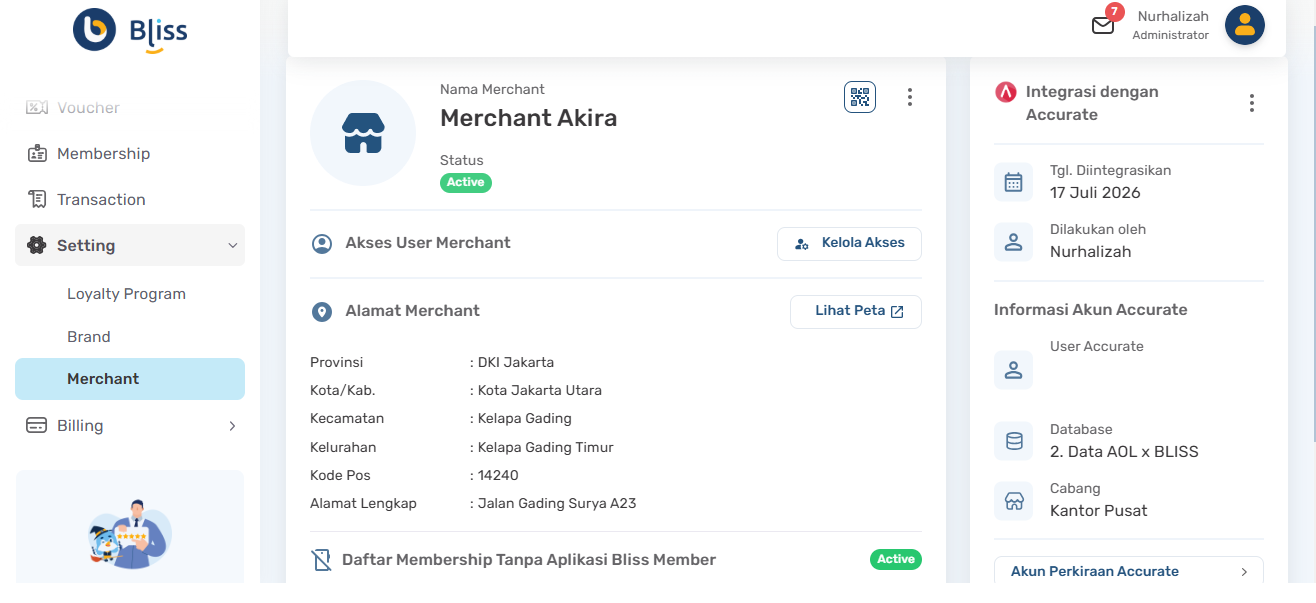Open the mail notifications icon
The width and height of the screenshot is (1316, 603).
point(1103,26)
